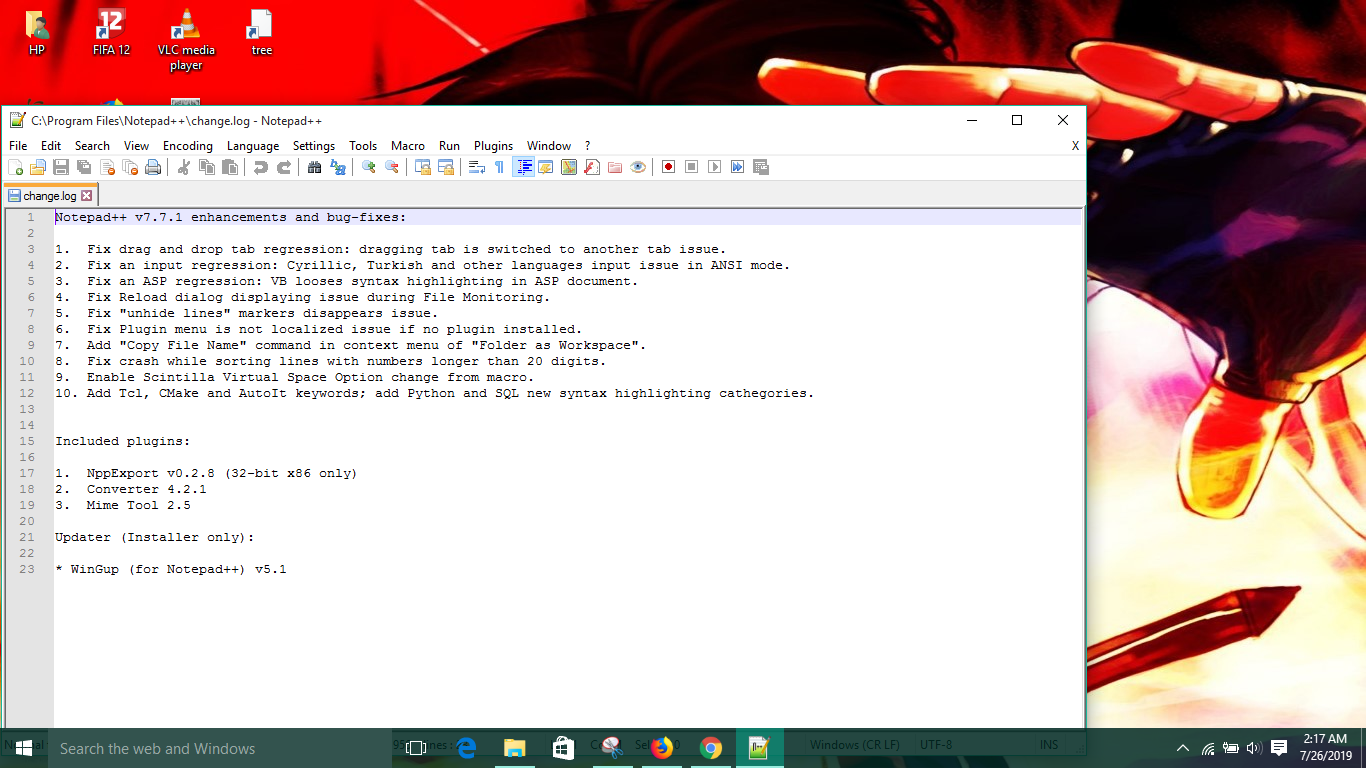Screen dimensions: 1366x768
Task: Open Task View on the taskbar
Action: [x=416, y=748]
